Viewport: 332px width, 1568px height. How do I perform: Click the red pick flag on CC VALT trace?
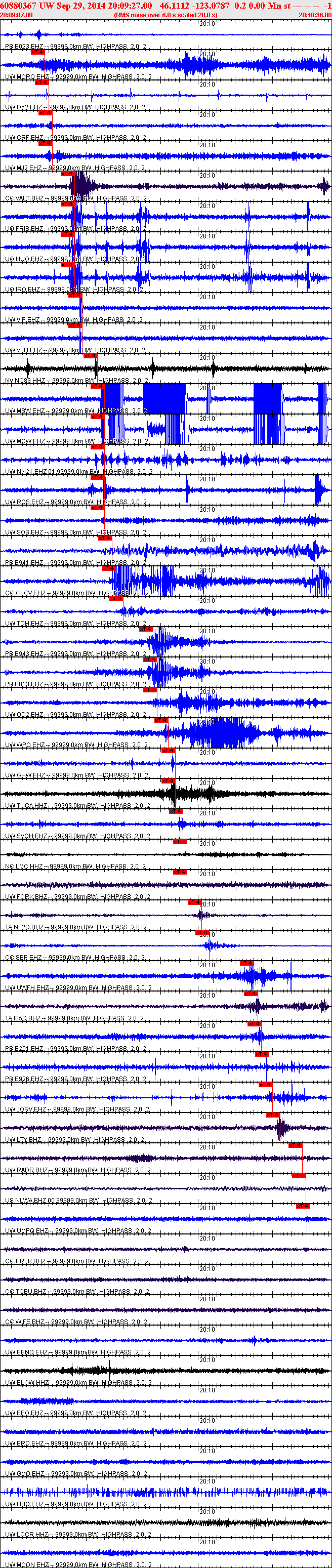coord(68,174)
